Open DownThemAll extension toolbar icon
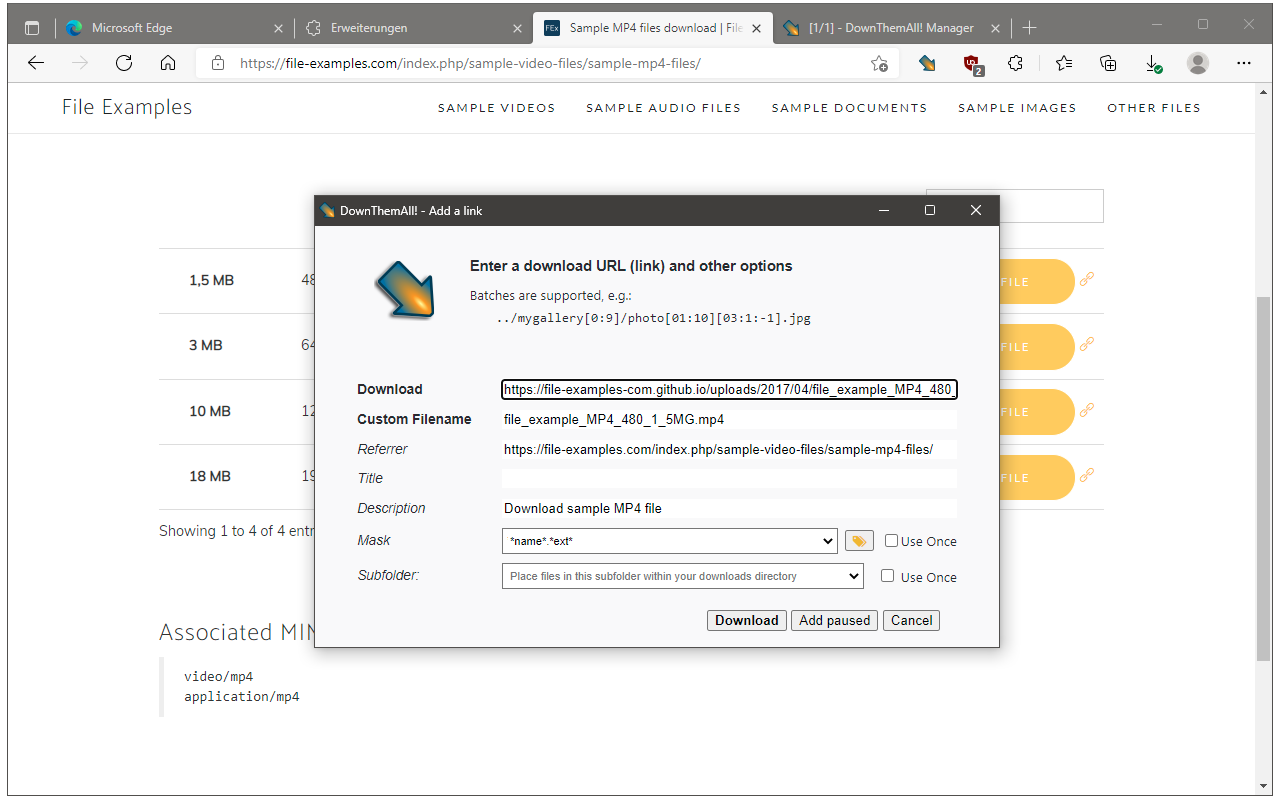The image size is (1280, 800). tap(928, 63)
